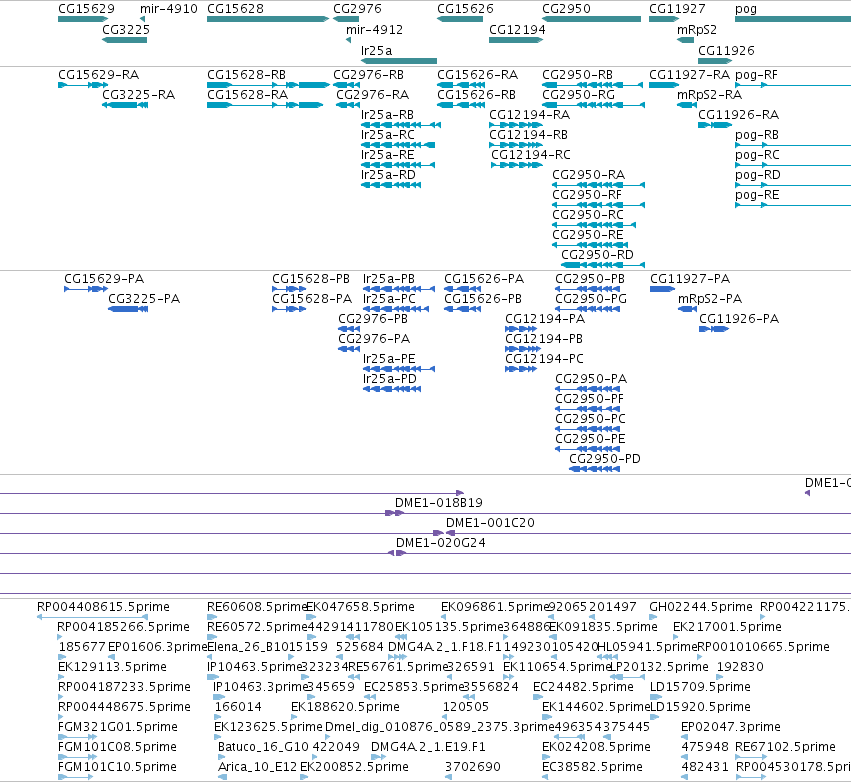Click protein CG3225-PA
This screenshot has height=782, width=851.
(144, 298)
